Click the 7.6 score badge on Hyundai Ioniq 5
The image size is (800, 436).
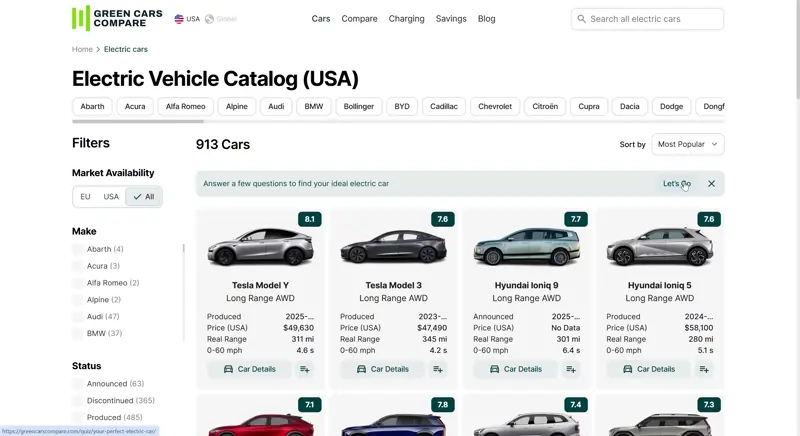tap(709, 219)
